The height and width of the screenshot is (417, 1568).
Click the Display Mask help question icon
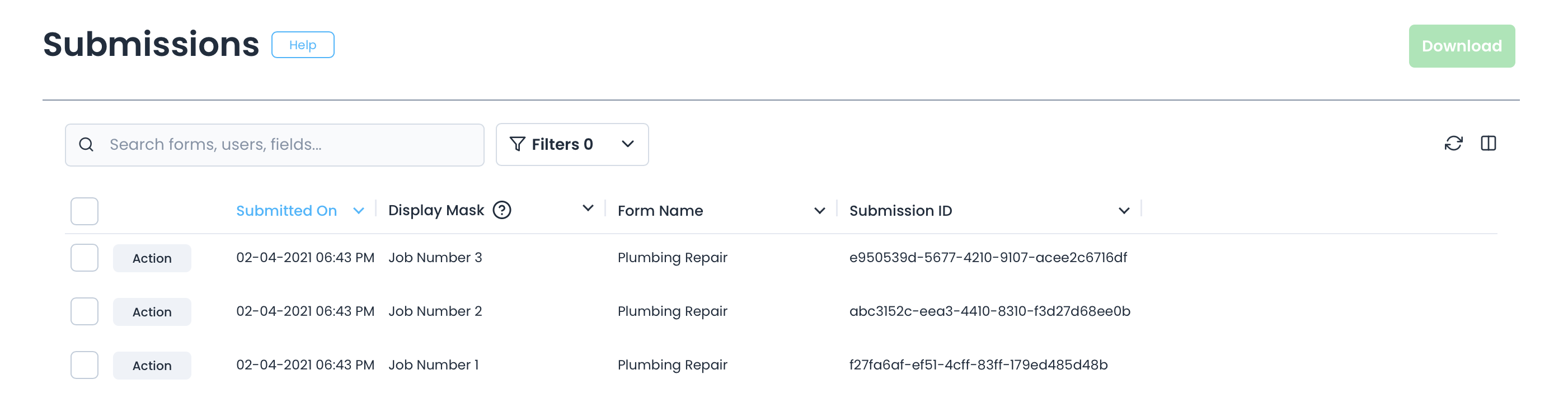pos(501,210)
